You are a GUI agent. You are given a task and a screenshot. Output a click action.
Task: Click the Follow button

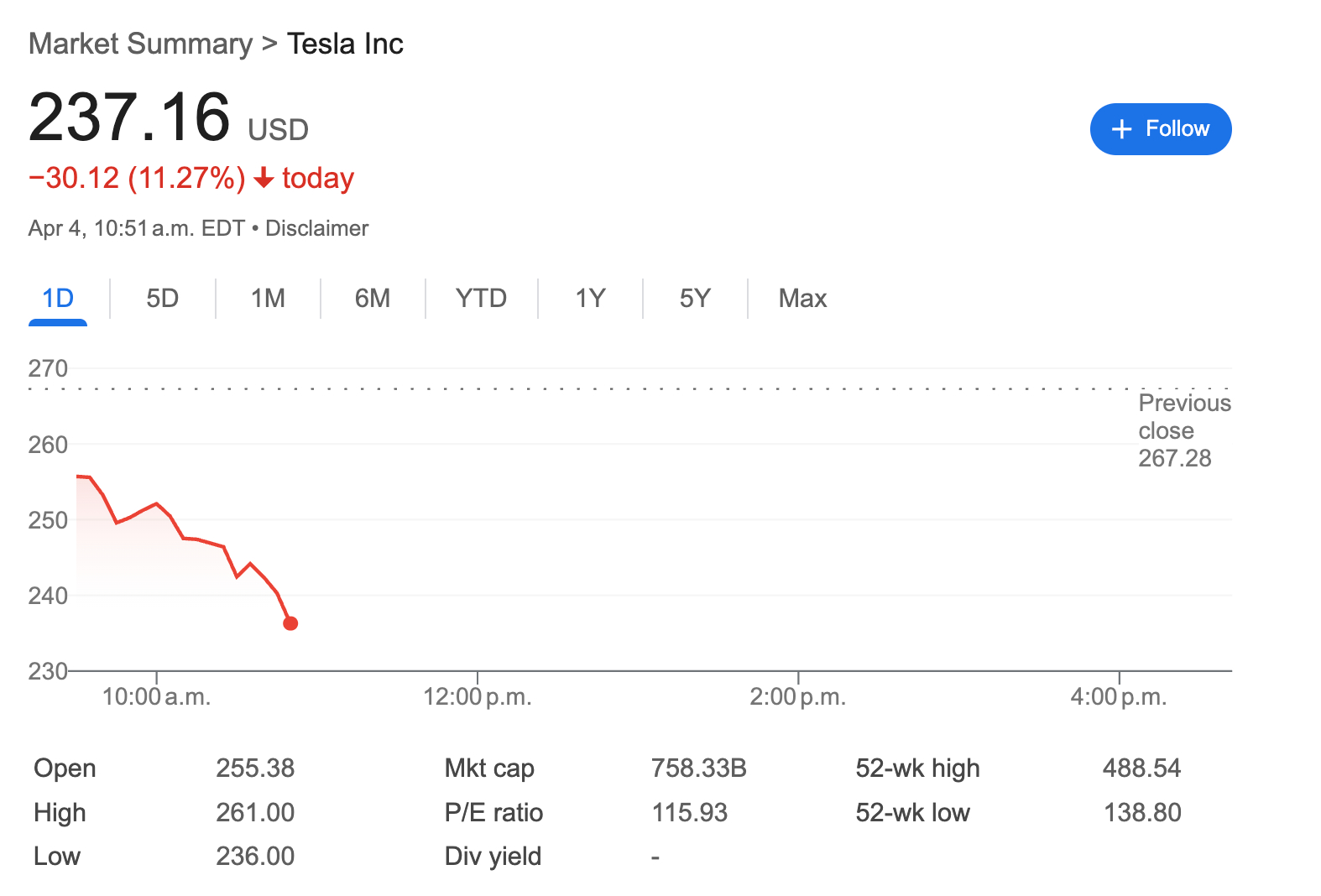[1160, 129]
